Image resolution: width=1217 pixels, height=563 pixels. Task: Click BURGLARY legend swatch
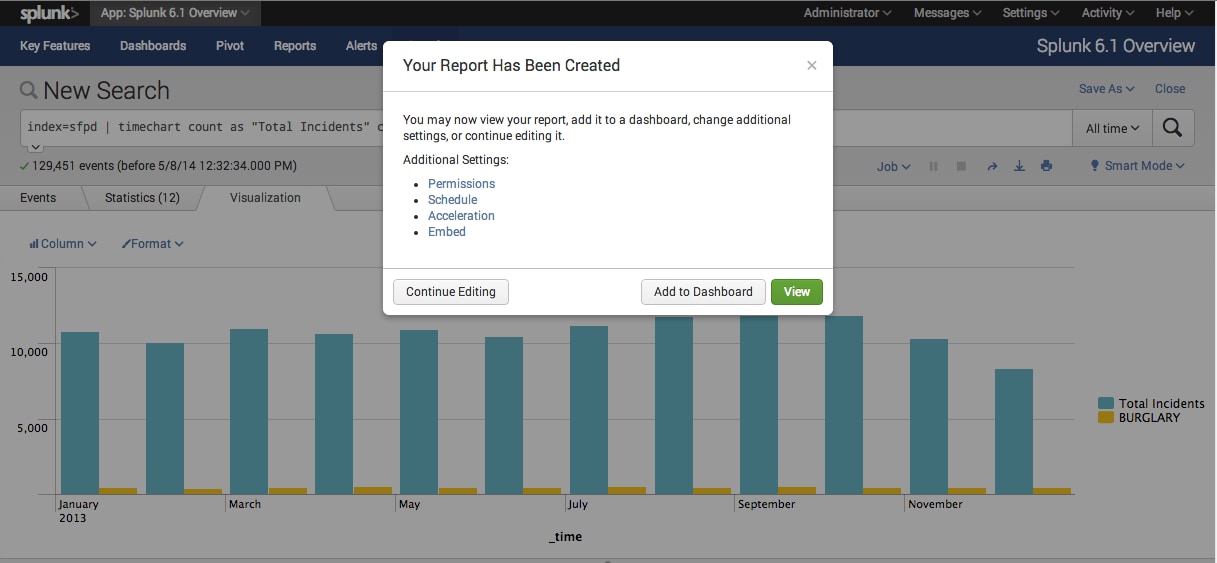1106,418
